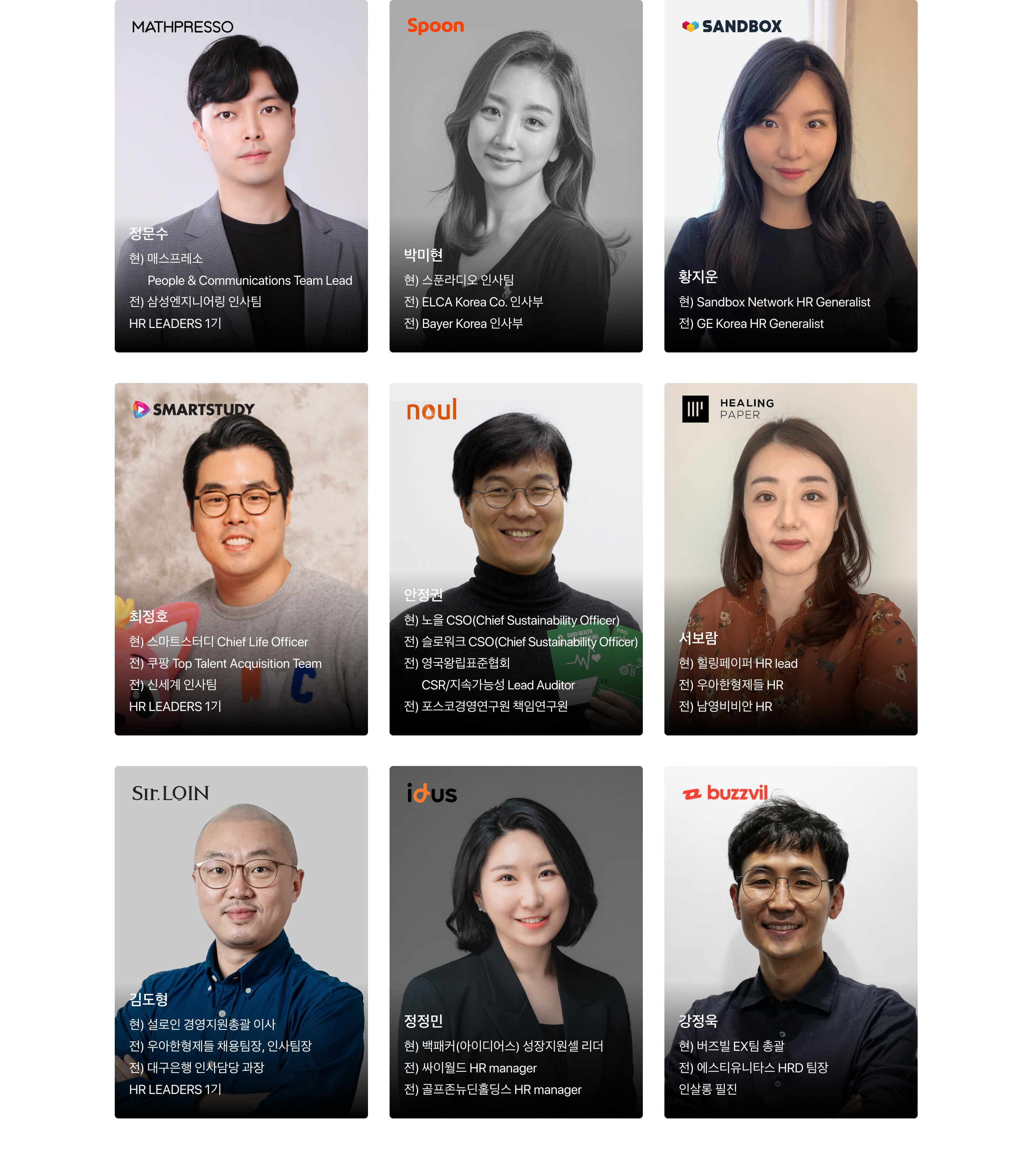Click the name 서보람
This screenshot has height=1149, width=1036.
point(698,638)
